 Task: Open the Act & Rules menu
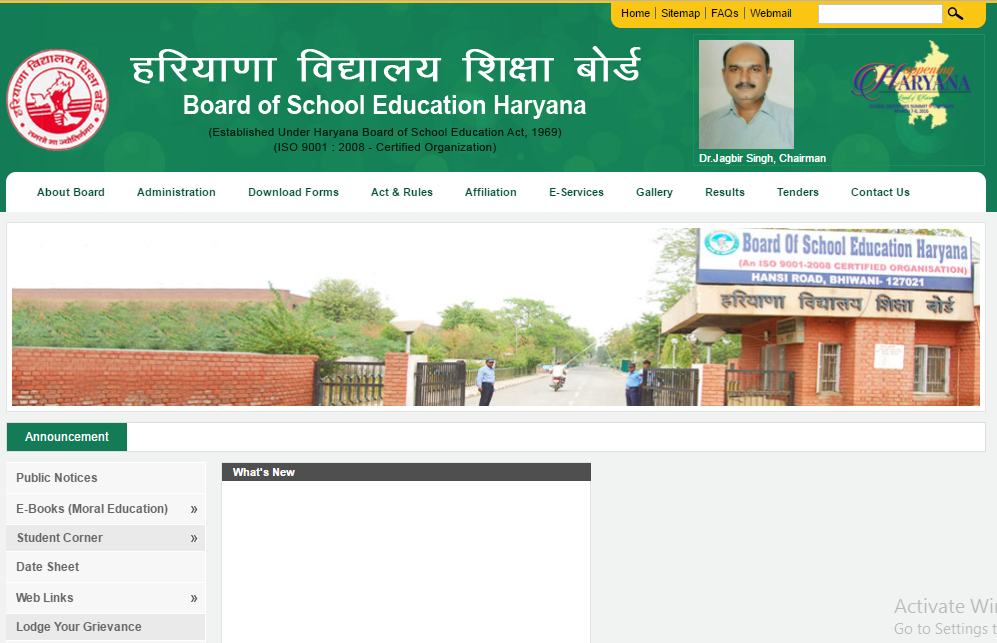pyautogui.click(x=402, y=192)
